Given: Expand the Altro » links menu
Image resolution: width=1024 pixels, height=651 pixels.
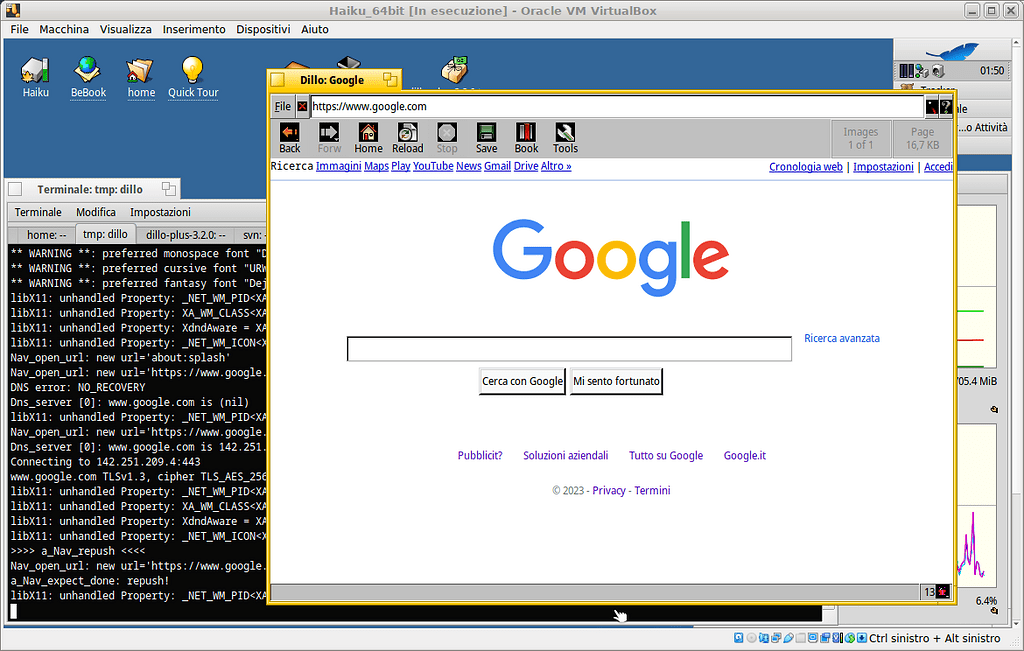Looking at the screenshot, I should pos(556,166).
